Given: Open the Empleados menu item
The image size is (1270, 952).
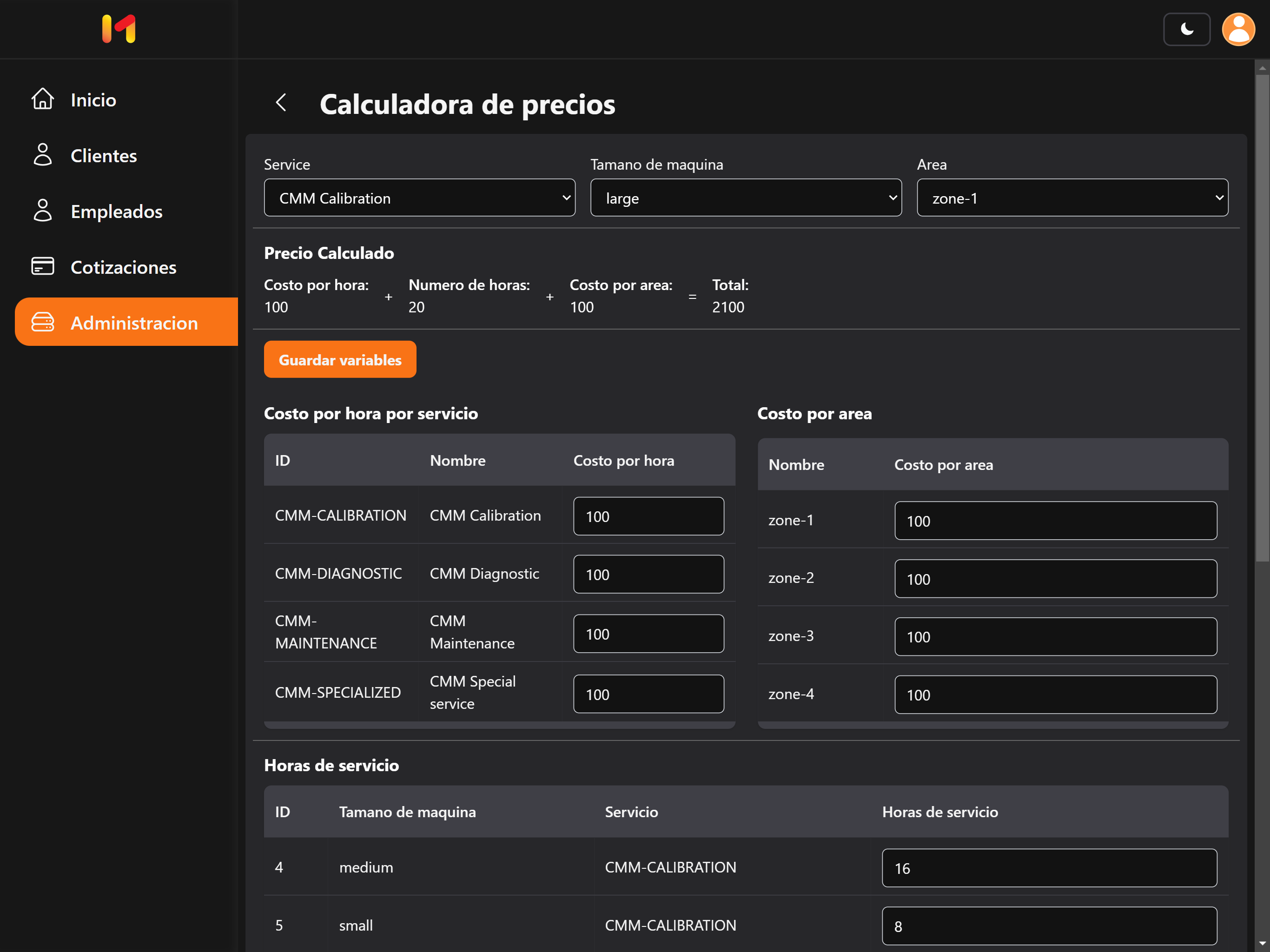Looking at the screenshot, I should coord(126,211).
